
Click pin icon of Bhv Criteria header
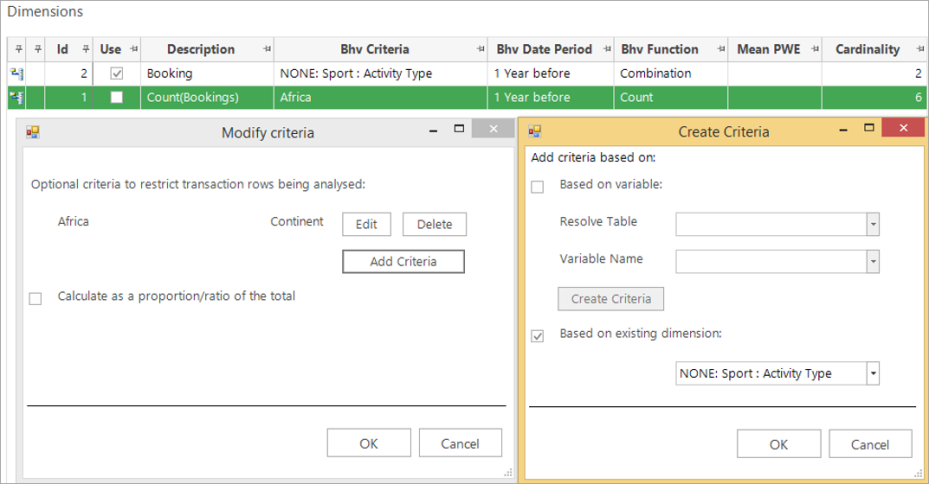(x=480, y=49)
